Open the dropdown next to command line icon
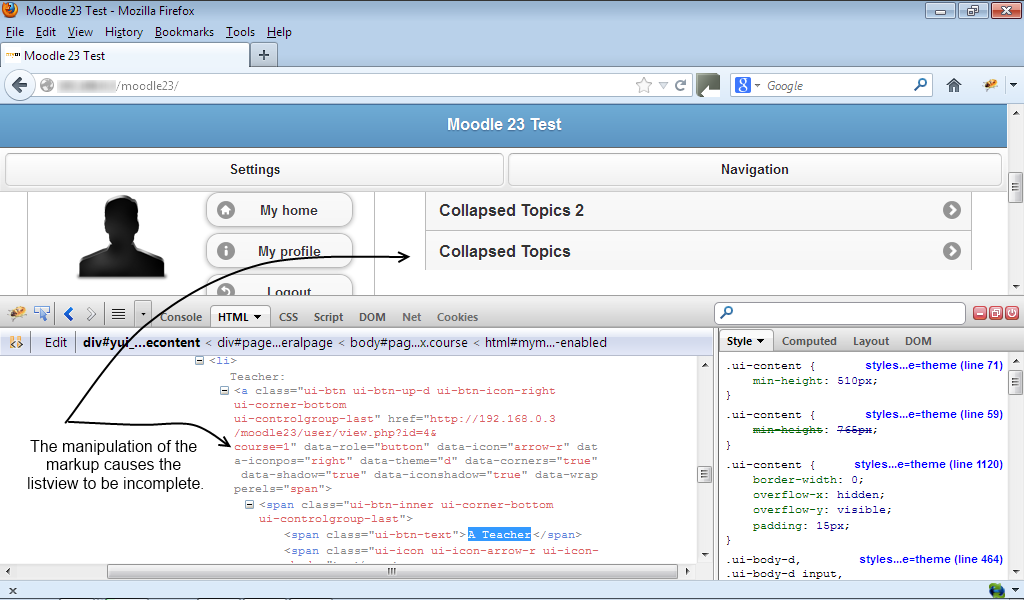This screenshot has width=1024, height=600. 143,314
